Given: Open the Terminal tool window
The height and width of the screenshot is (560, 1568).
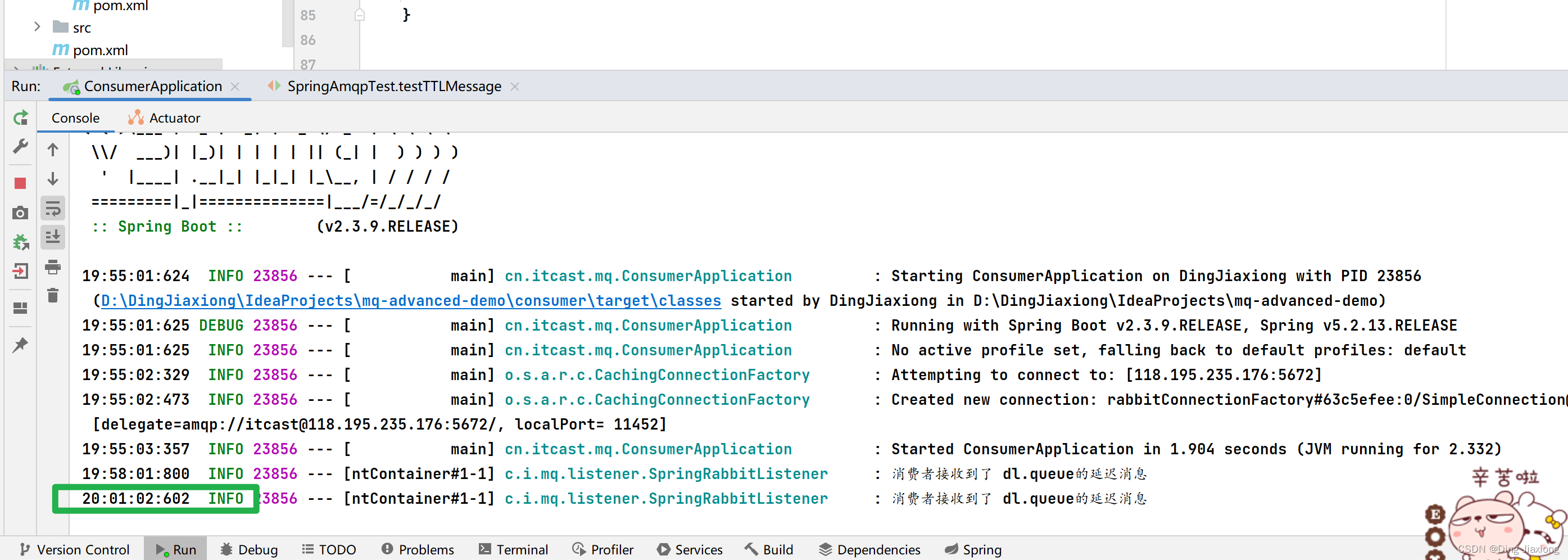Looking at the screenshot, I should 513,550.
